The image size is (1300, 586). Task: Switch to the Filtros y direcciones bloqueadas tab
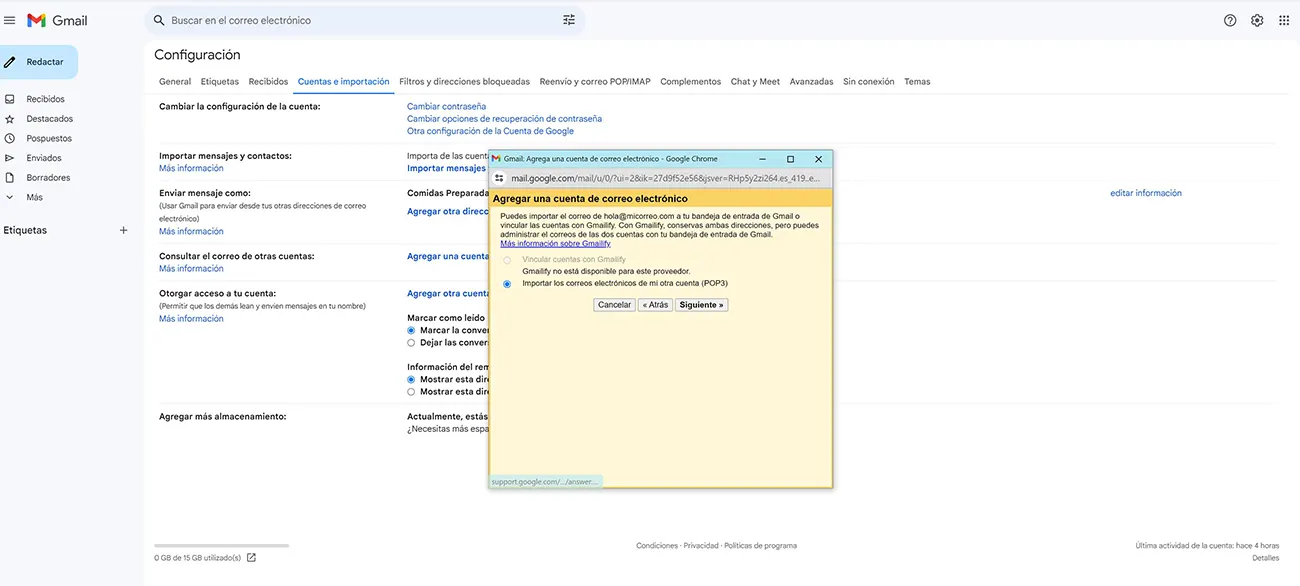[464, 82]
